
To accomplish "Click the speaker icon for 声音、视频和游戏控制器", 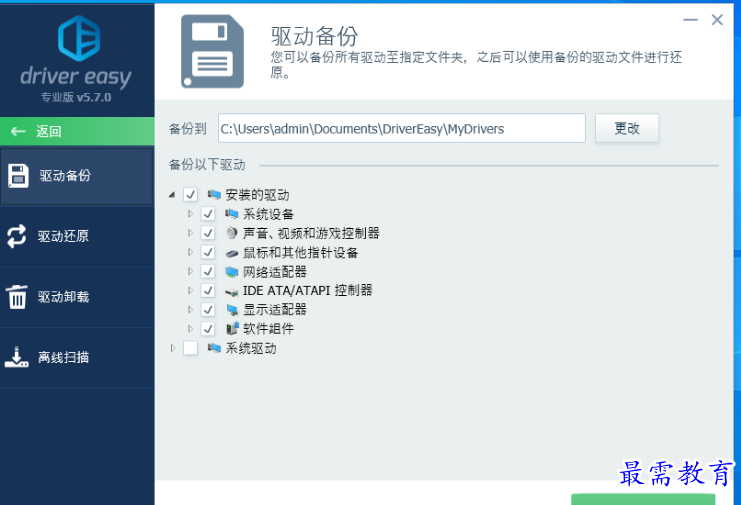I will click(232, 232).
